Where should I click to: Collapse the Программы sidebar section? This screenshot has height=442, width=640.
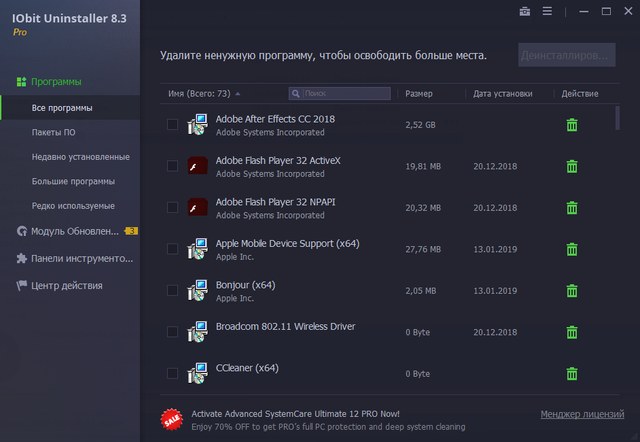[x=56, y=82]
